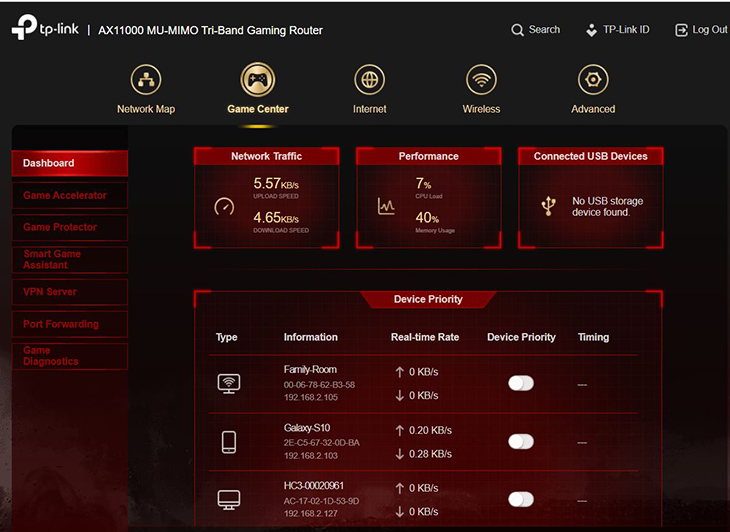Select Smart Game Assistant
The image size is (730, 532).
70,259
